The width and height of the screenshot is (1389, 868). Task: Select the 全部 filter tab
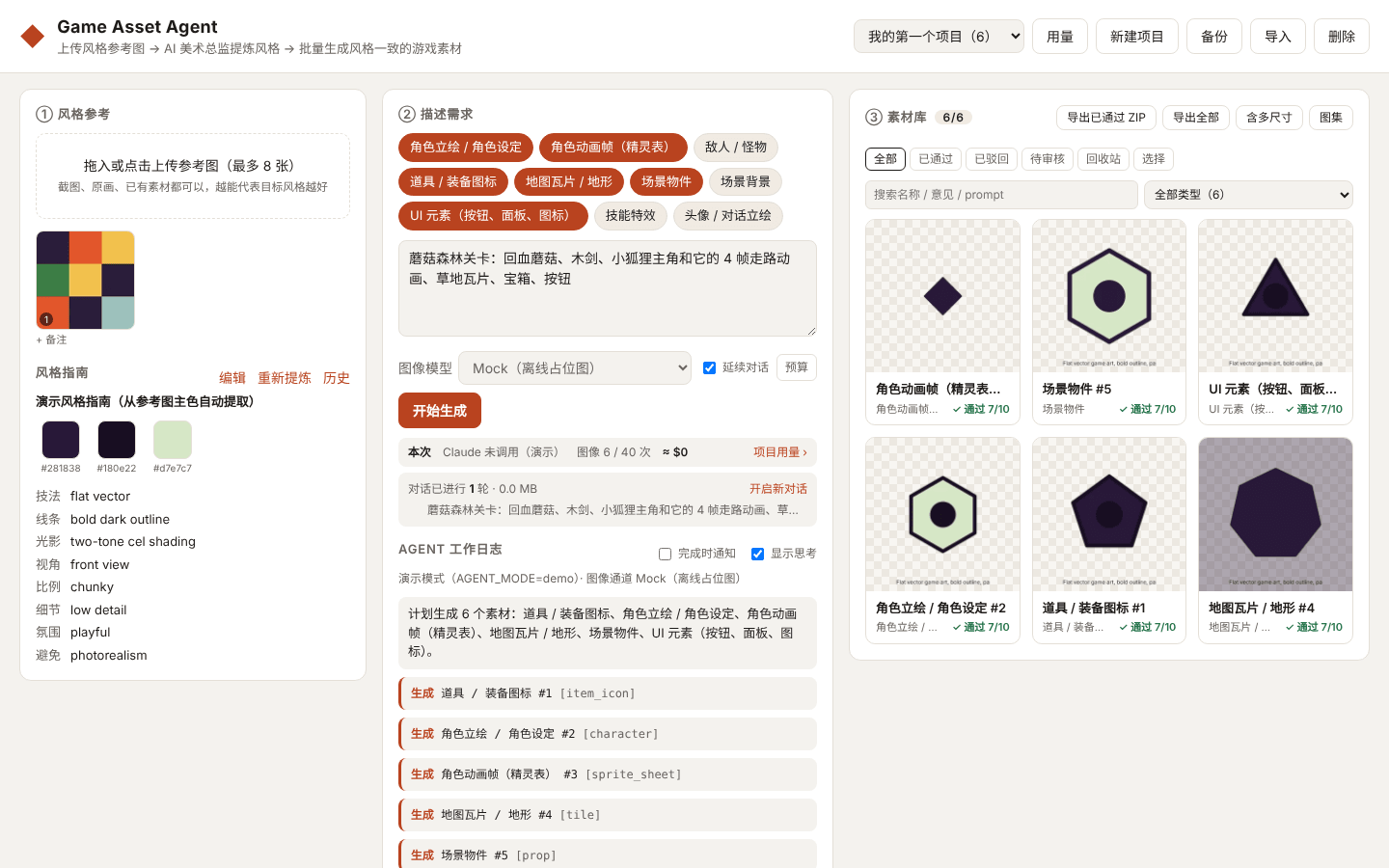(x=885, y=159)
